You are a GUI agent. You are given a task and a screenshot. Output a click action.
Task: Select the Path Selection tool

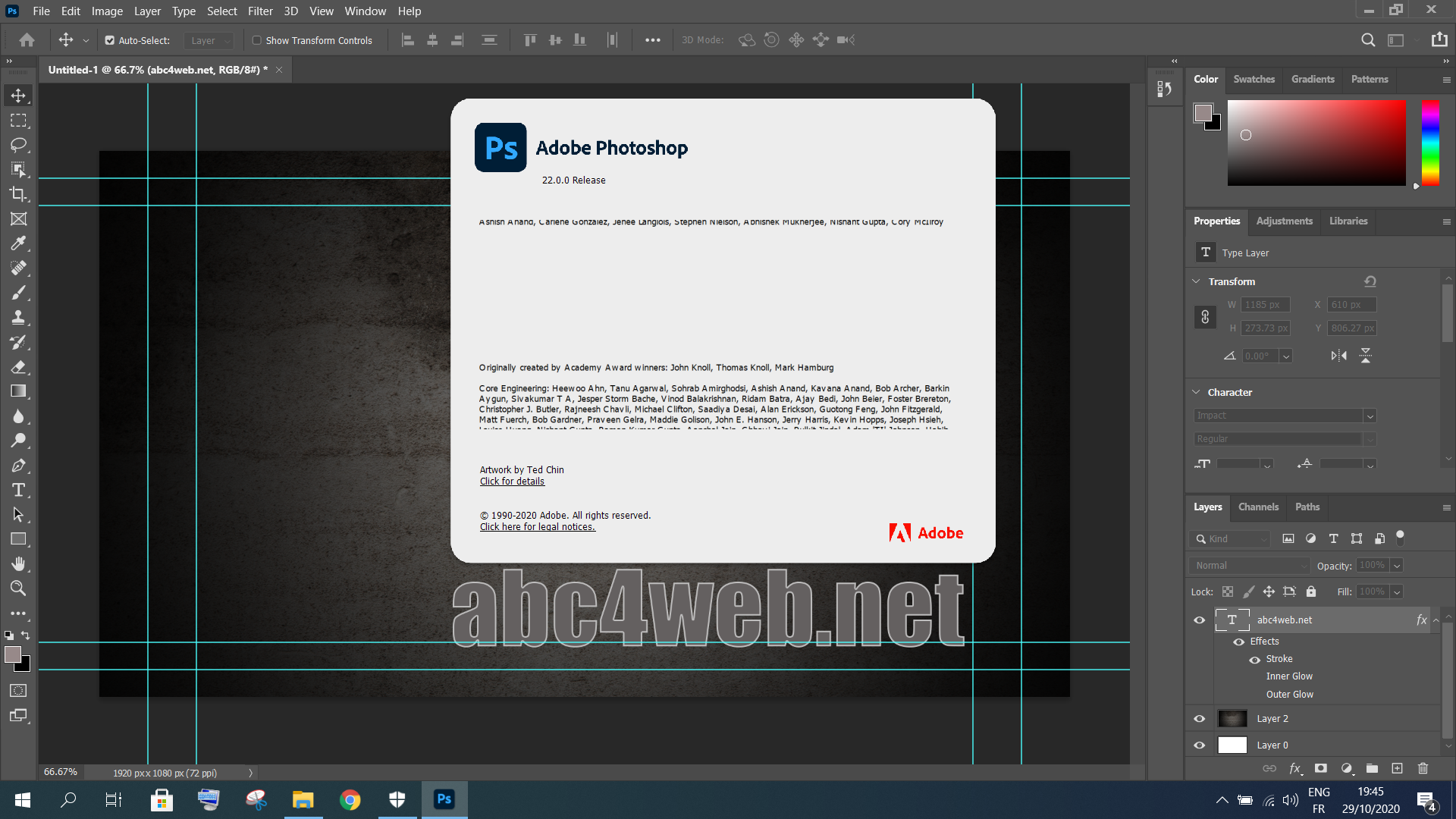(18, 515)
